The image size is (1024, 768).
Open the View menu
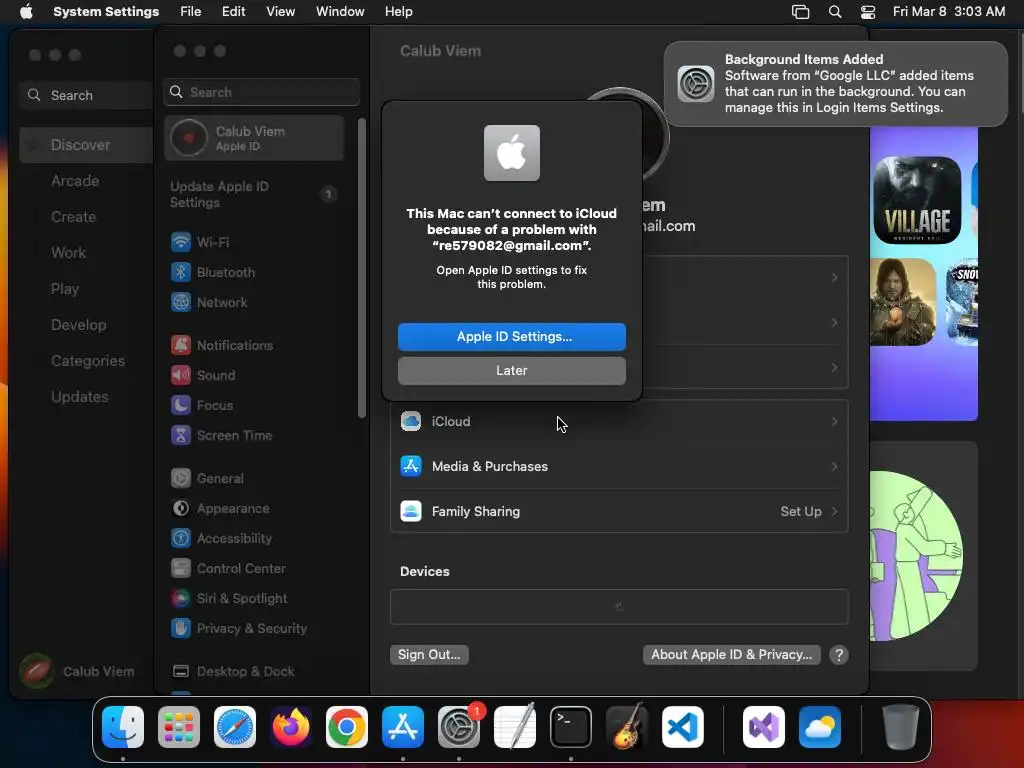point(280,12)
